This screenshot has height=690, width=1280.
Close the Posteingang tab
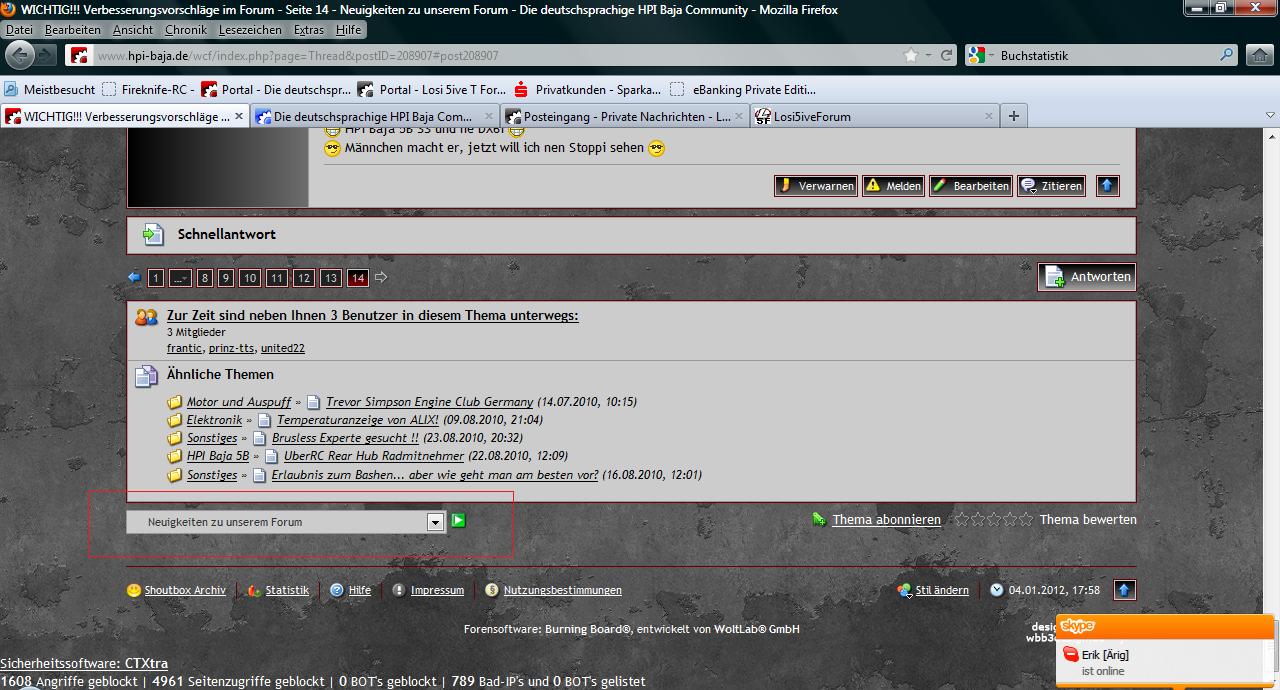coord(739,116)
